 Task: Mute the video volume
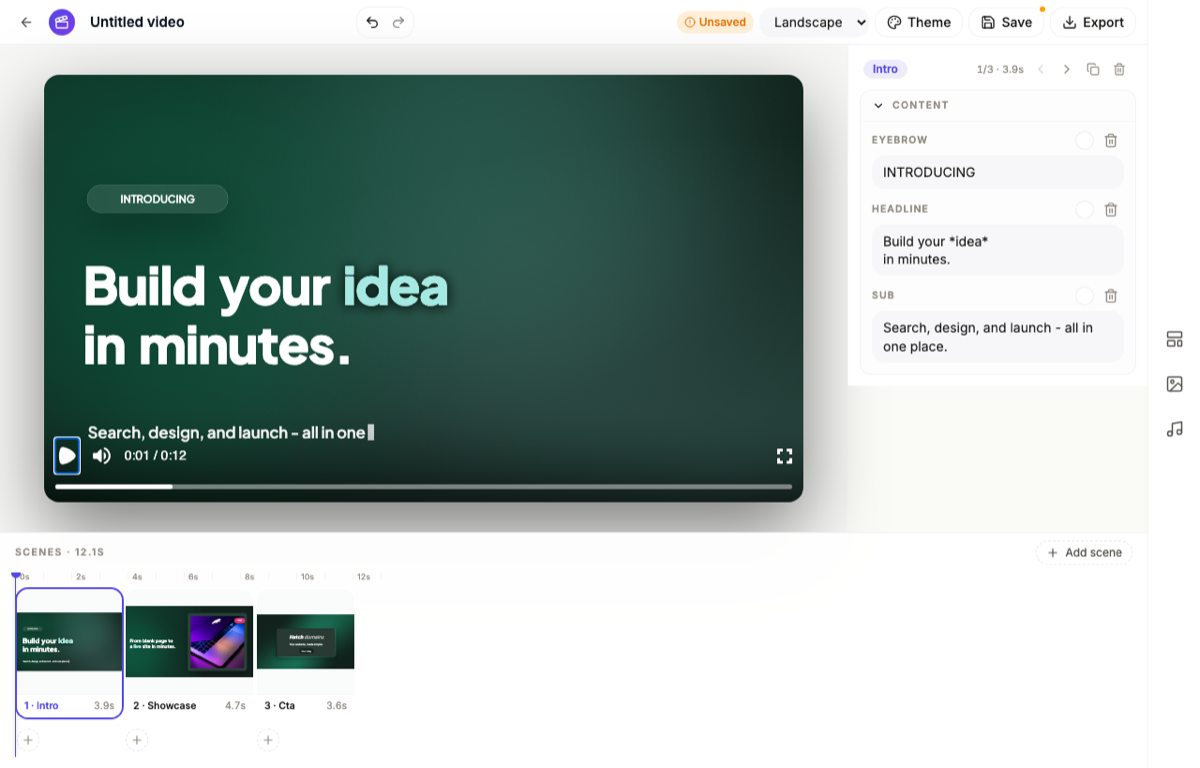102,456
